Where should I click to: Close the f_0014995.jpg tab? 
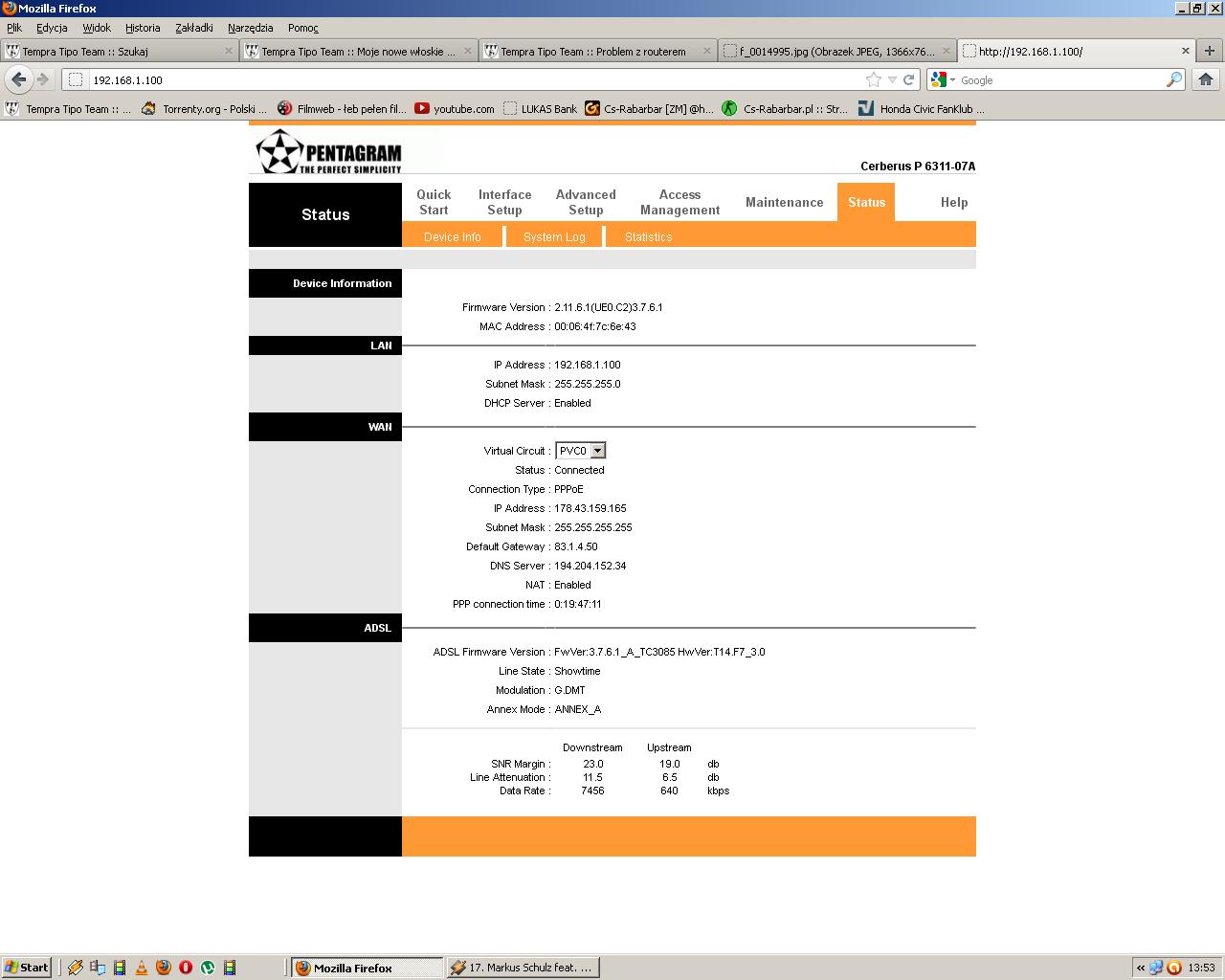947,51
